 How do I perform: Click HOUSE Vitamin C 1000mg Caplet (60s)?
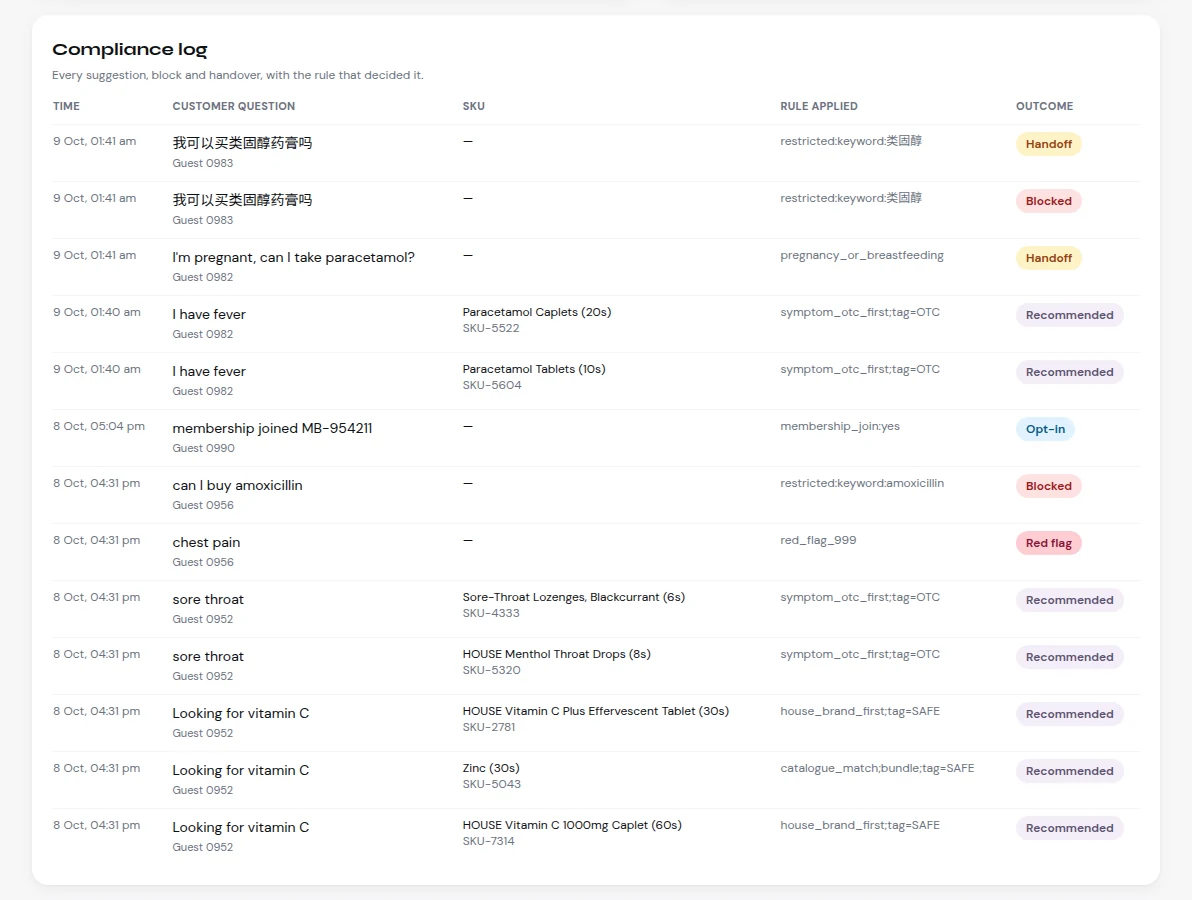(x=572, y=826)
